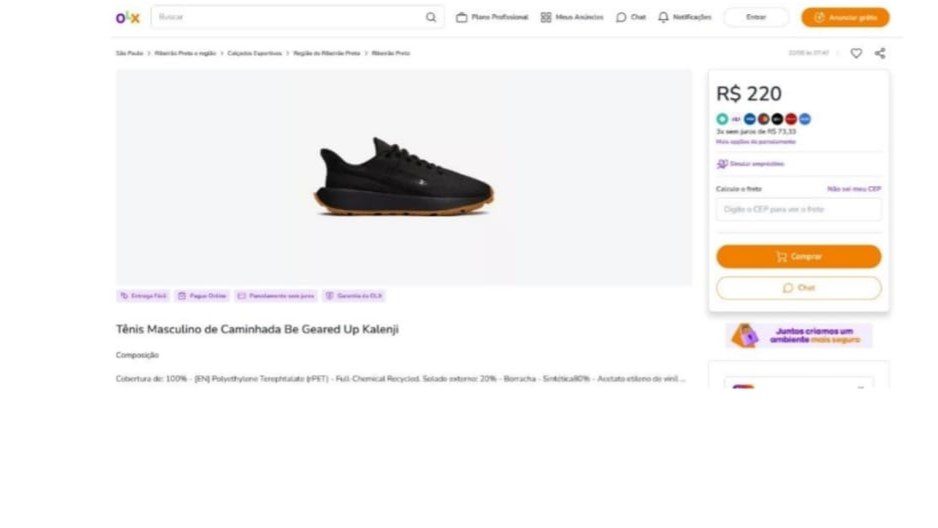Click the Pague Online badge
Viewport: 938px width, 528px height.
(x=202, y=296)
